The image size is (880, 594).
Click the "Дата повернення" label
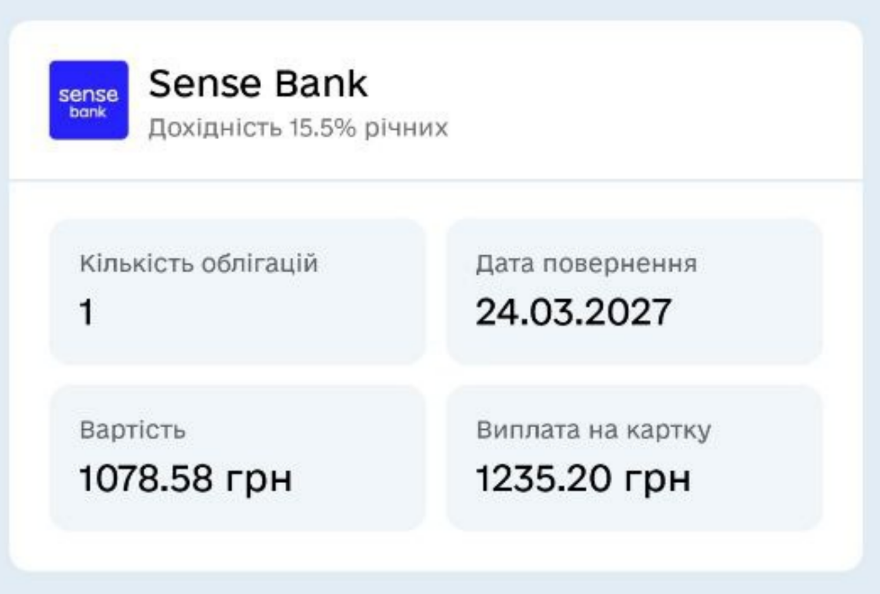pos(585,265)
